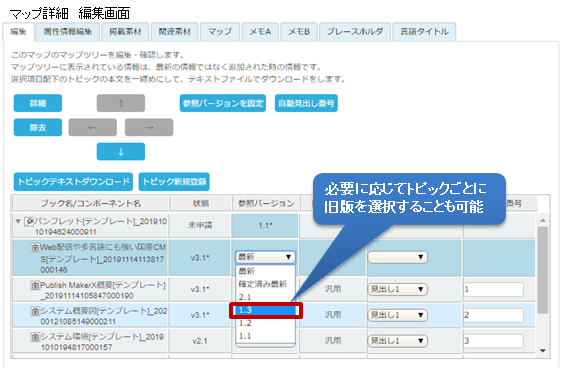Image resolution: width=577 pixels, height=375 pixels.
Task: Click the 未申請 status cell
Action: 200,225
